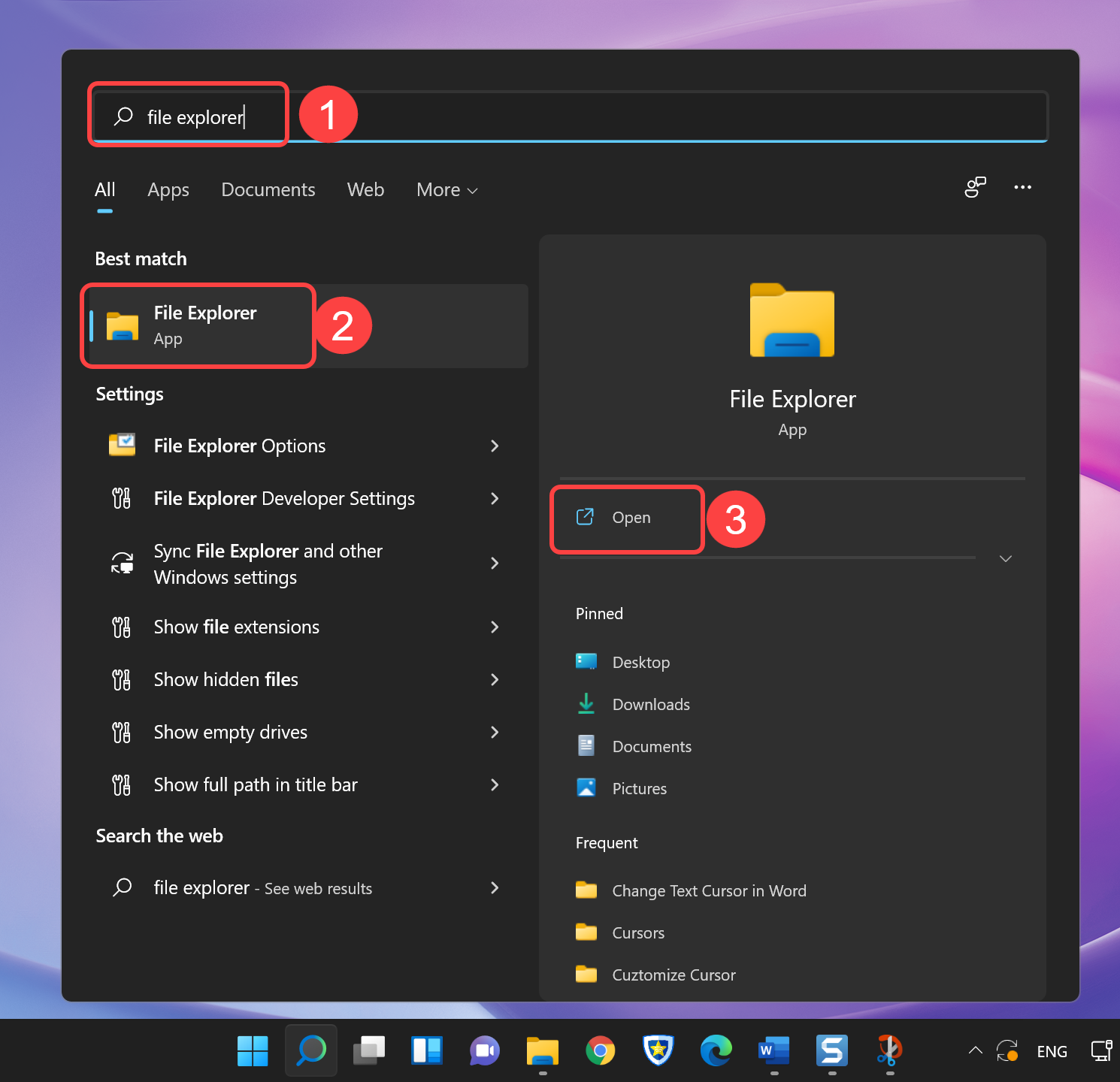Click the File Explorer folder icon in Best match
This screenshot has width=1120, height=1082.
coord(123,326)
